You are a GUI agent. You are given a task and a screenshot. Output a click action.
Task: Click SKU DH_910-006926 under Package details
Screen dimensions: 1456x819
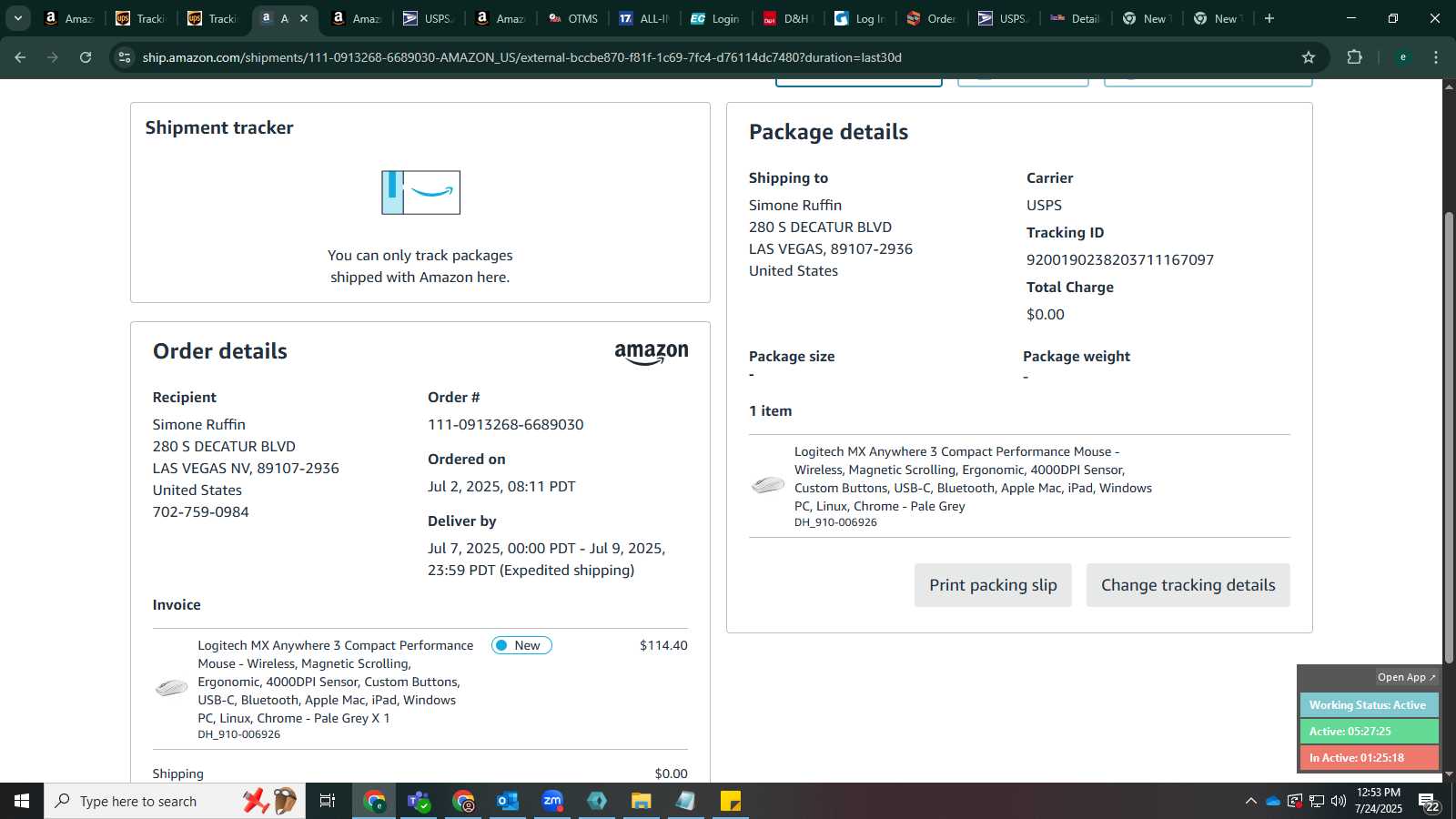835,522
